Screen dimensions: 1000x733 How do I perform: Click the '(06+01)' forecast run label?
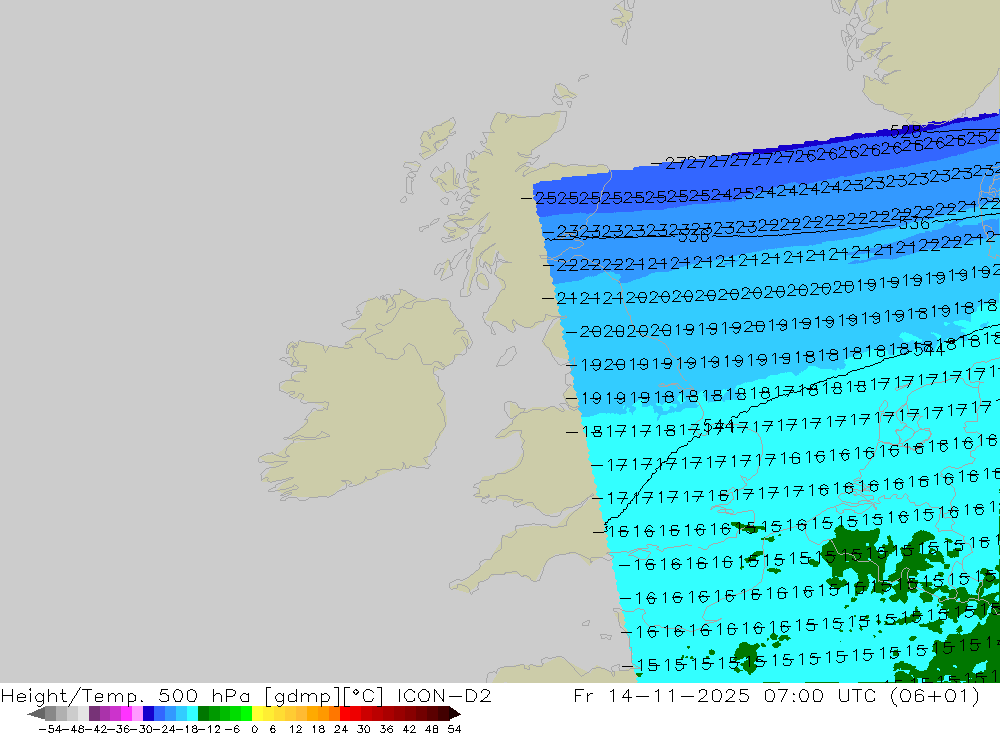(935, 695)
